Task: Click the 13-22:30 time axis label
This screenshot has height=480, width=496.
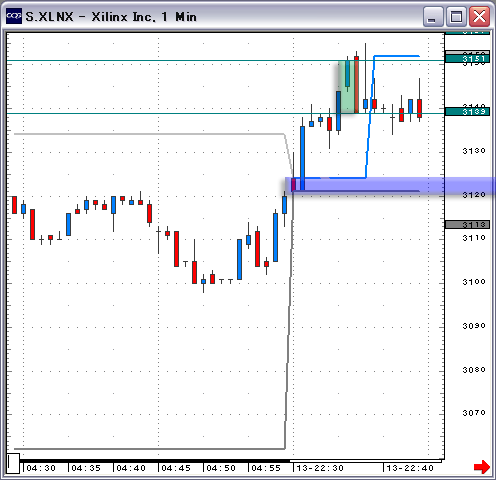Action: tap(320, 468)
